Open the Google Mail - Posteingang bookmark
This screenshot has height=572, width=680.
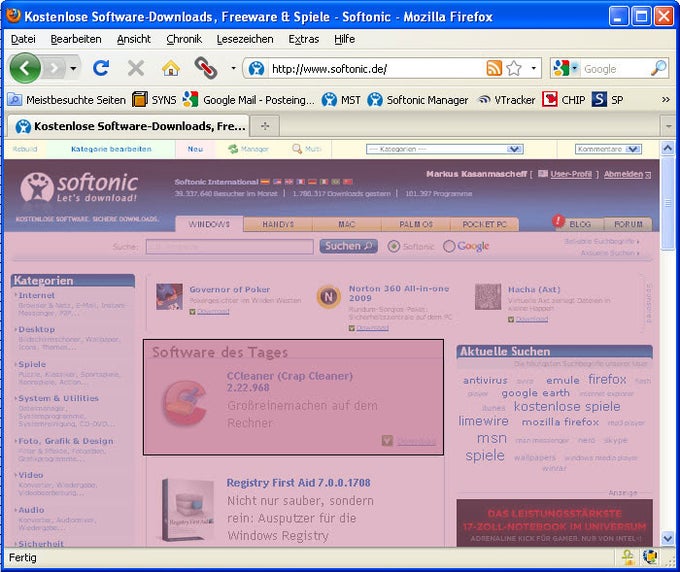(248, 100)
